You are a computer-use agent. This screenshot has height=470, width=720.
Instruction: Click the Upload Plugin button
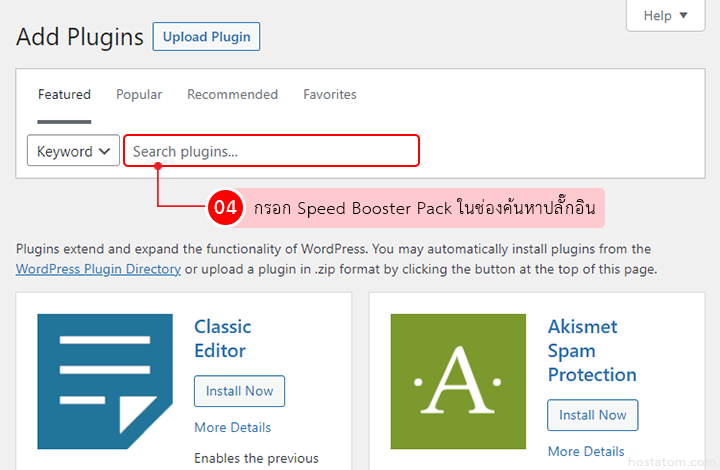point(206,37)
